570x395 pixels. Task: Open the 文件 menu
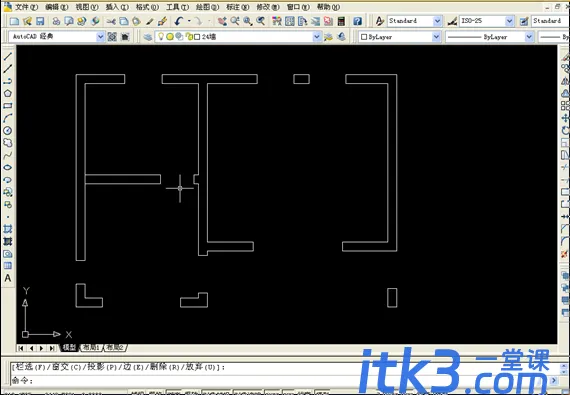pos(26,7)
